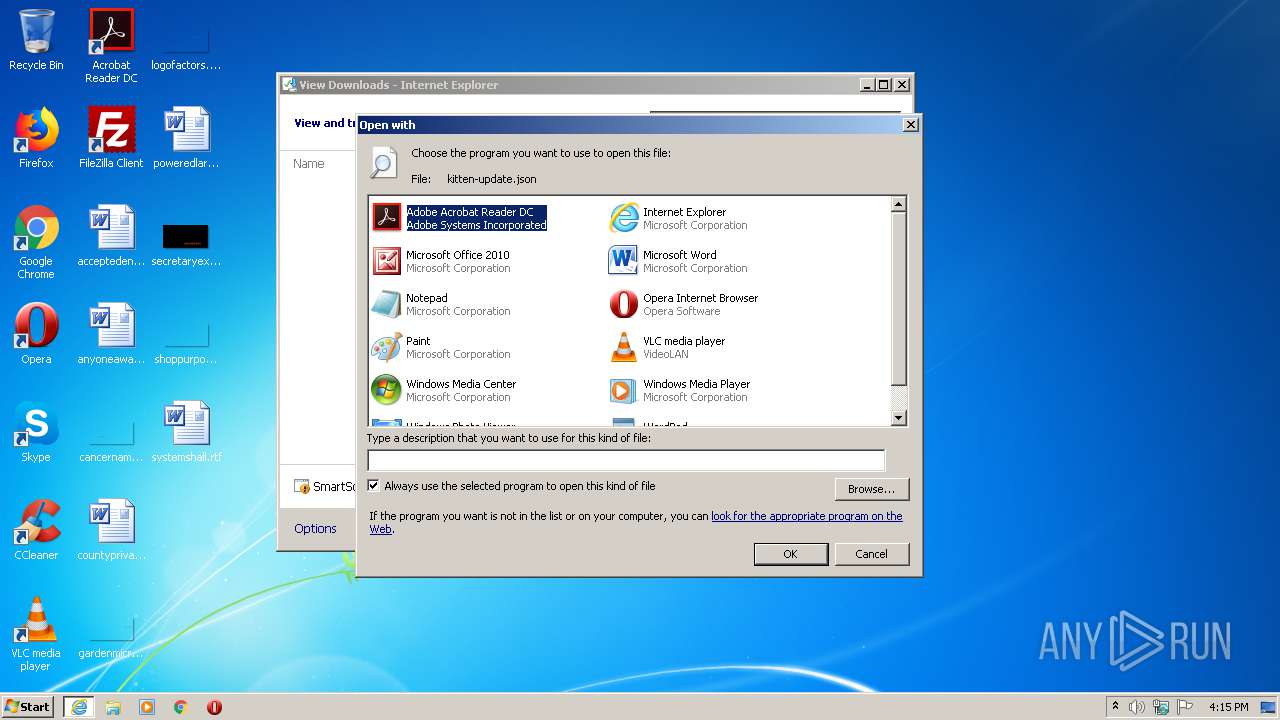Show hidden tray icons arrow
Screen dimensions: 1280x720
pyautogui.click(x=1115, y=707)
